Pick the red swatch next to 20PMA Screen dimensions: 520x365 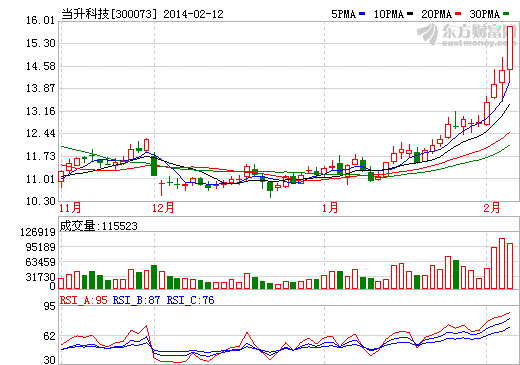pos(458,14)
